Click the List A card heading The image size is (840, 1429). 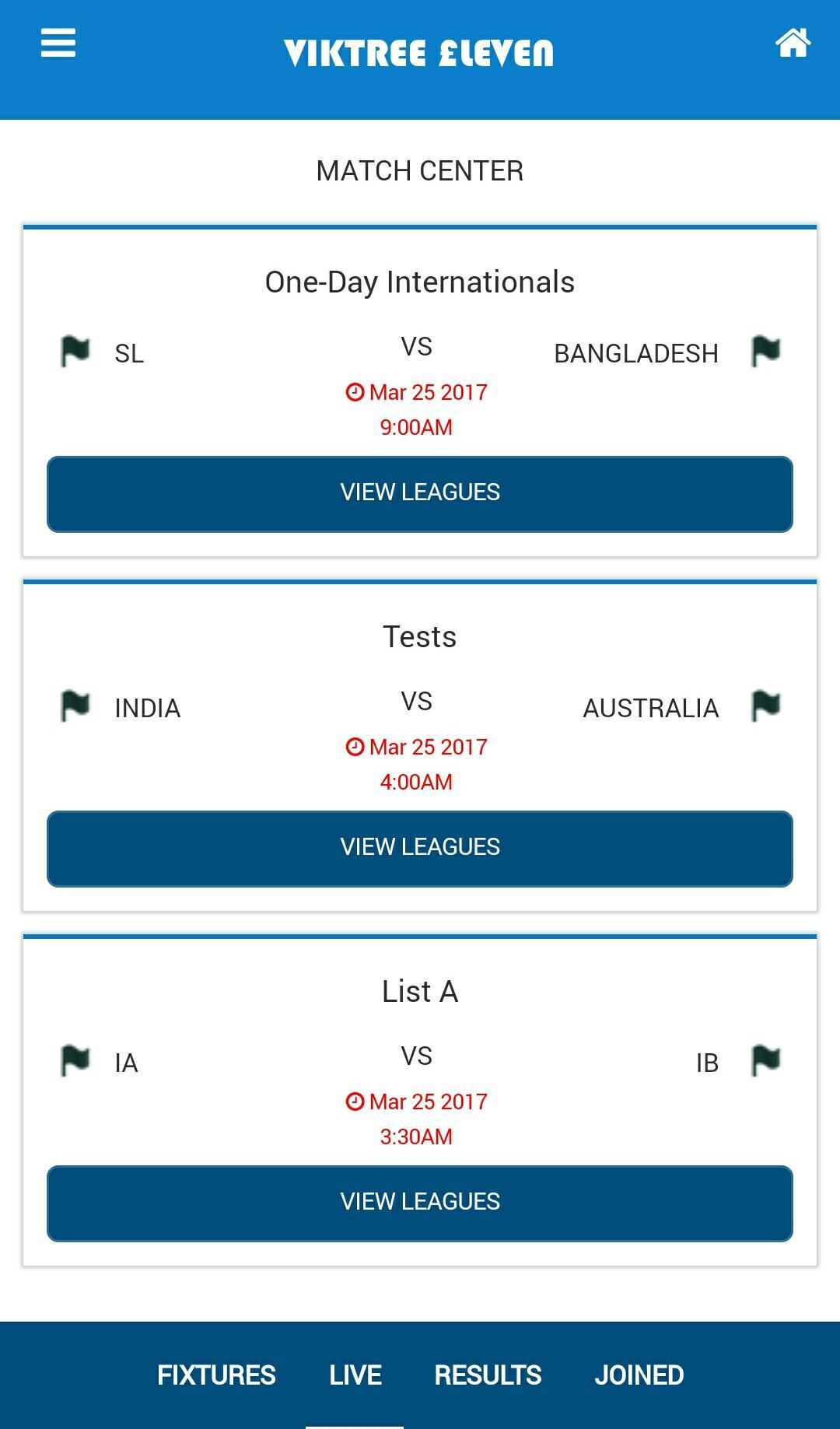tap(420, 992)
